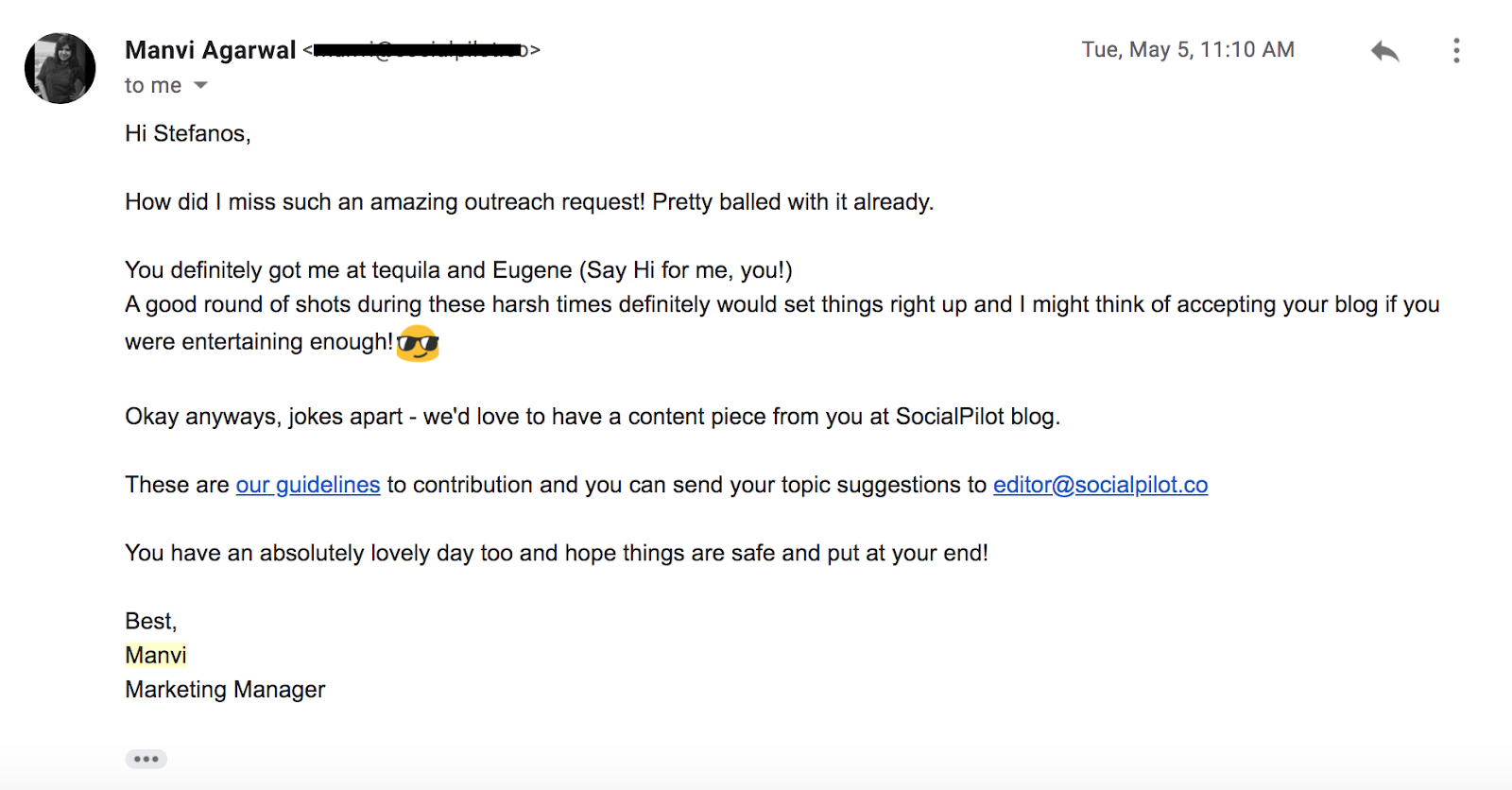Click the "Best," sign-off text
1512x790 pixels.
pyautogui.click(x=151, y=621)
